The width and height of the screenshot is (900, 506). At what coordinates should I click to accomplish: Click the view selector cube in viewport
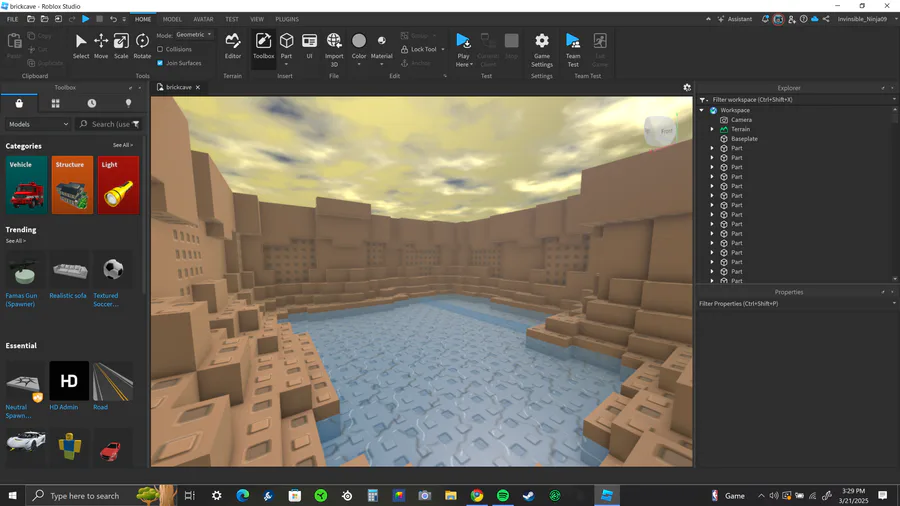point(660,131)
